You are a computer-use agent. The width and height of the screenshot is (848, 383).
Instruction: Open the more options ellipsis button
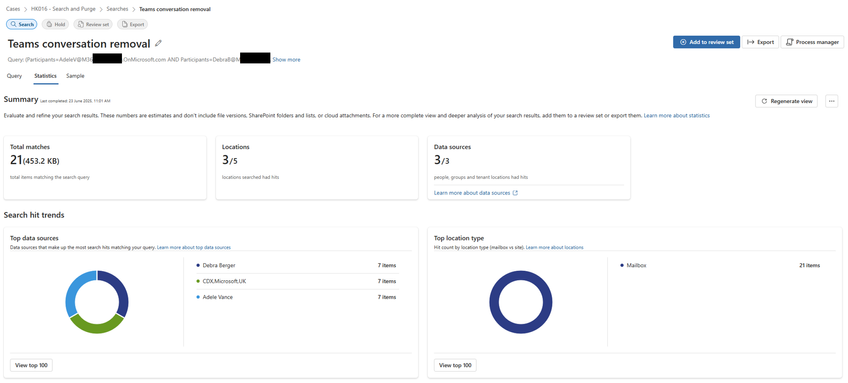pos(832,101)
